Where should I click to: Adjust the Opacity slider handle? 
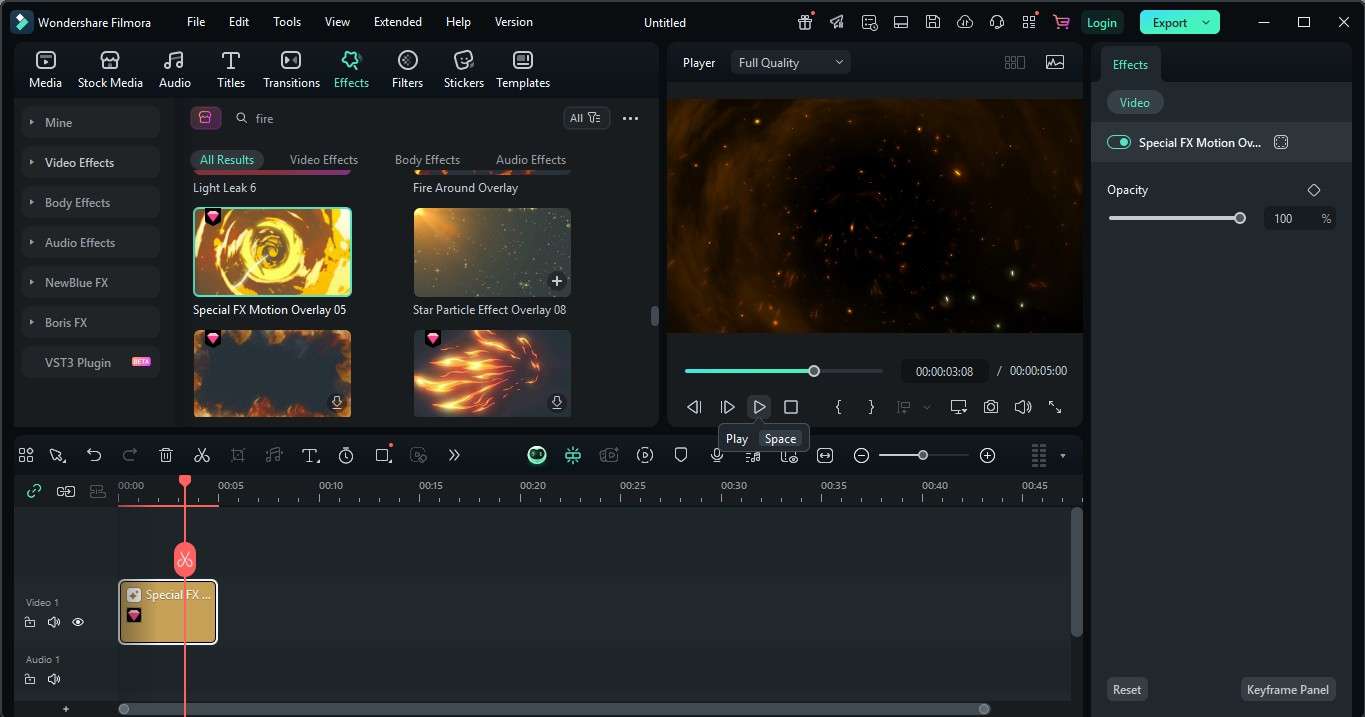coord(1240,218)
